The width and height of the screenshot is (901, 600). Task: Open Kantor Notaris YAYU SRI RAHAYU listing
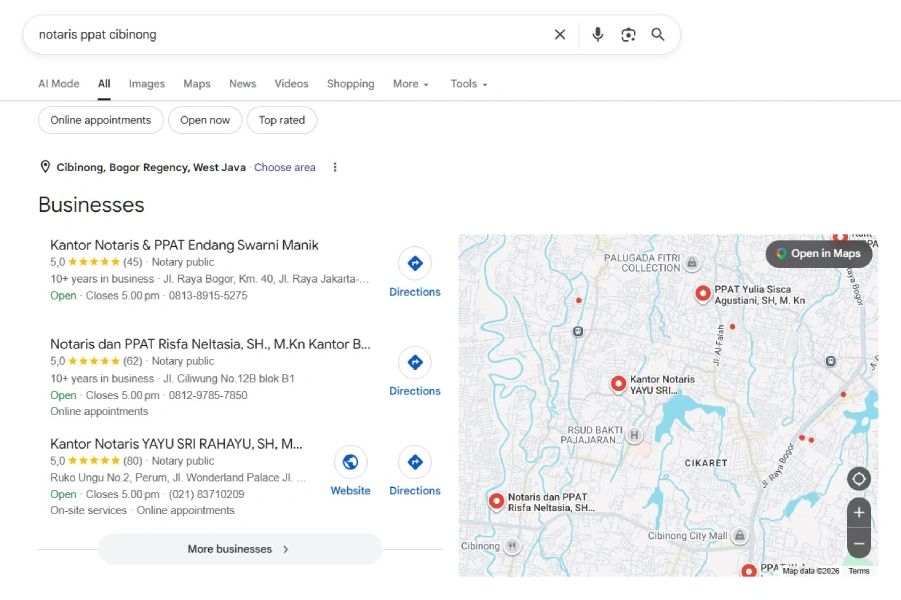pos(176,444)
